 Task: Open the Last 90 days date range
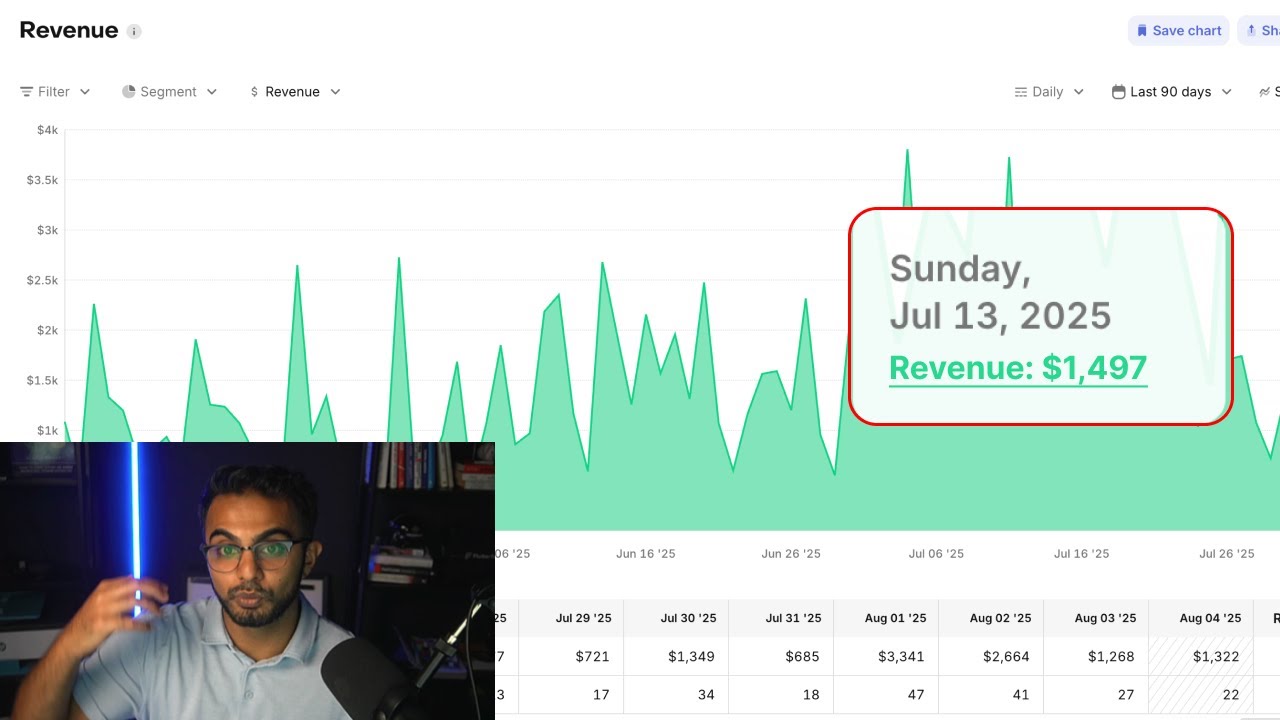[1171, 91]
